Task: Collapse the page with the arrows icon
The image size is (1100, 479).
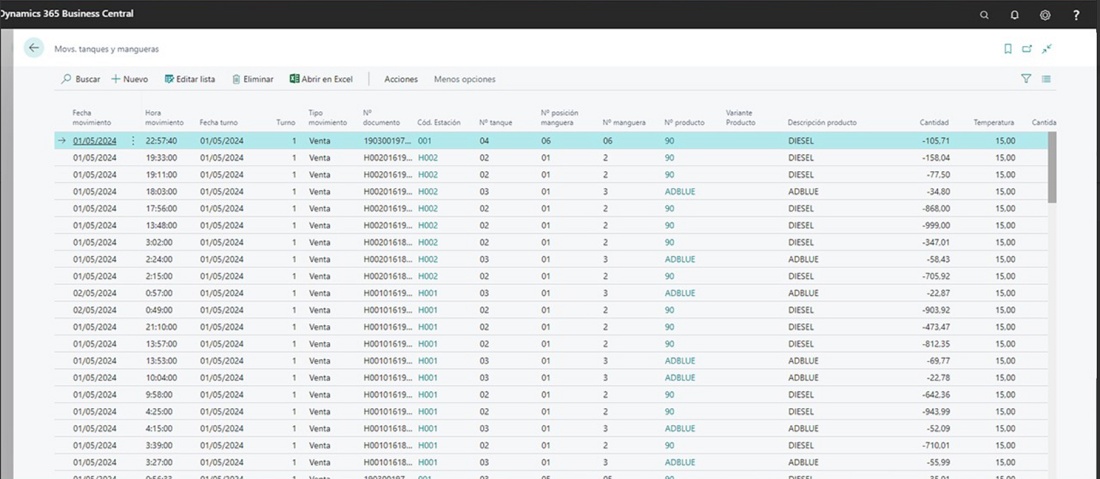Action: [1047, 48]
